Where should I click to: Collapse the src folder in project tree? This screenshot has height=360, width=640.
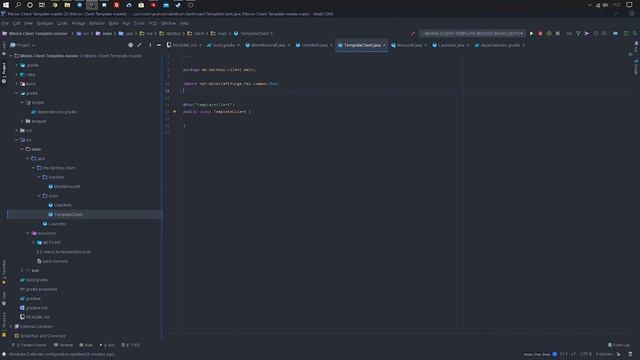click(17, 140)
